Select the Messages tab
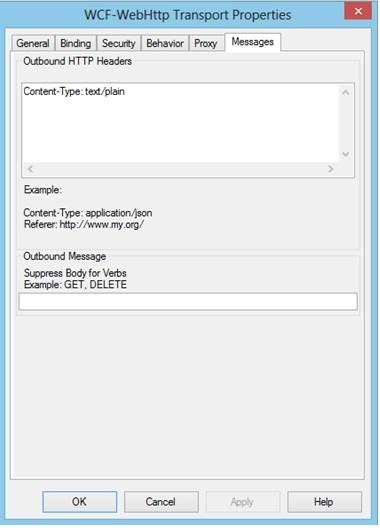This screenshot has width=380, height=528. 253,42
